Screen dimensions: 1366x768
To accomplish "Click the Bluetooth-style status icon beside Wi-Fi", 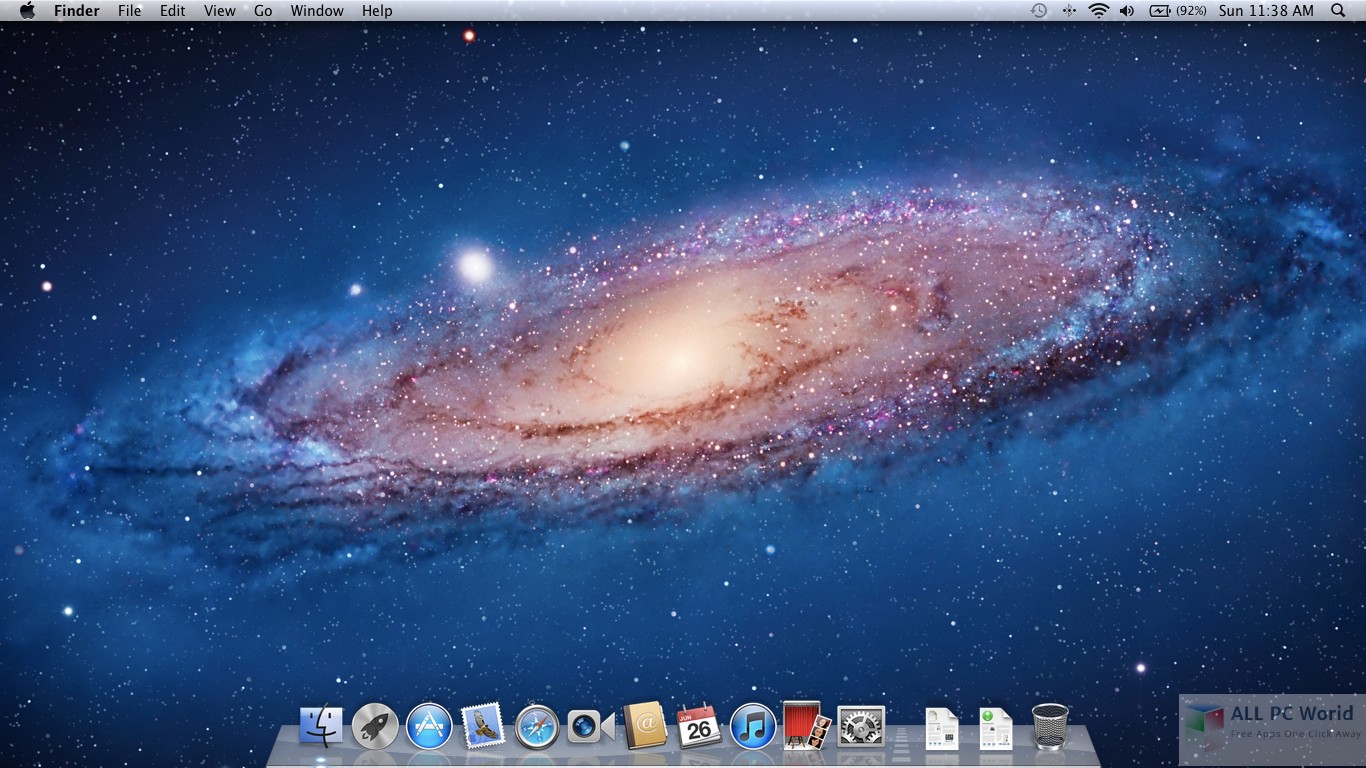I will pyautogui.click(x=1069, y=11).
